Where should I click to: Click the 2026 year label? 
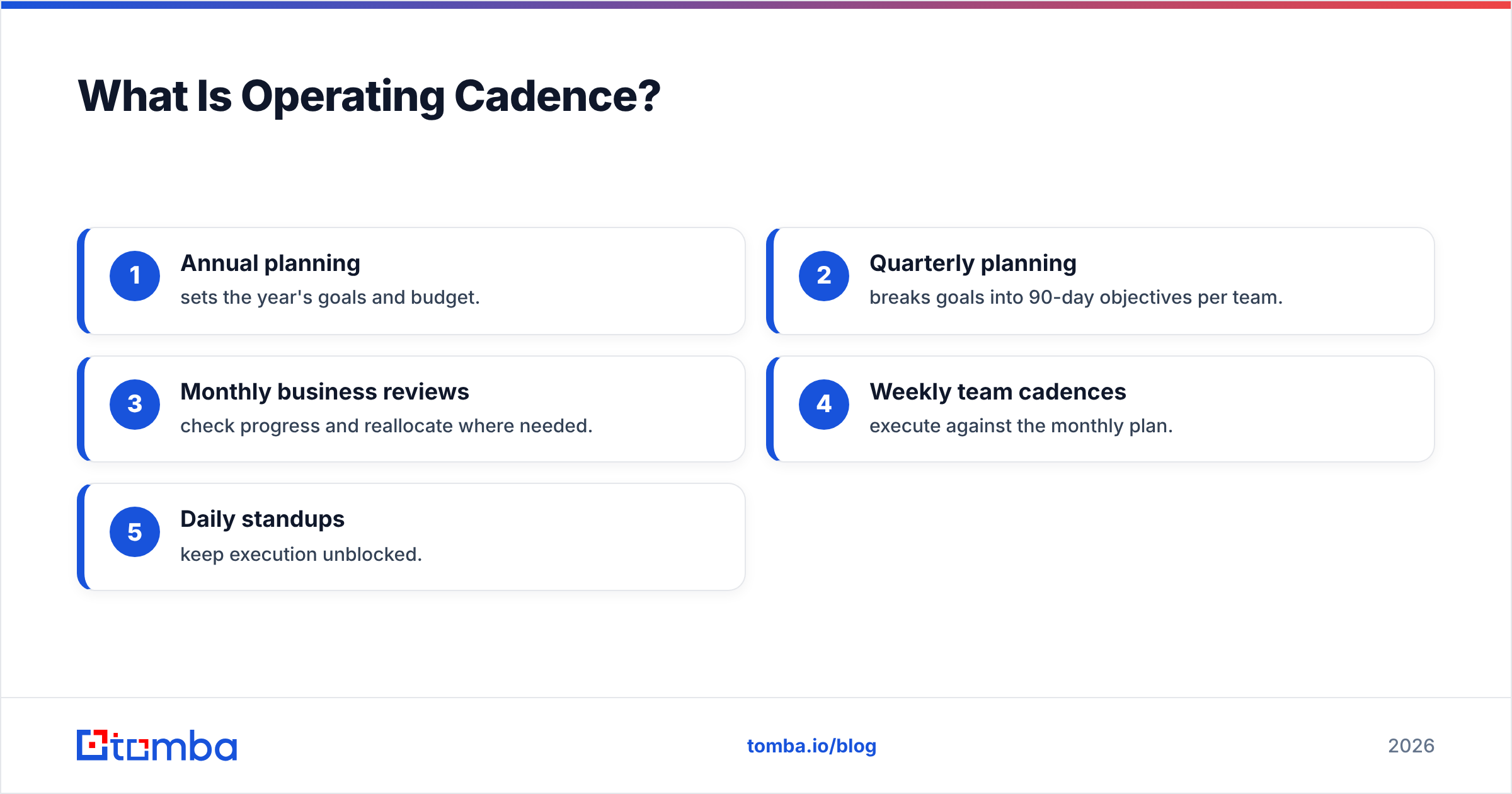pos(1411,746)
